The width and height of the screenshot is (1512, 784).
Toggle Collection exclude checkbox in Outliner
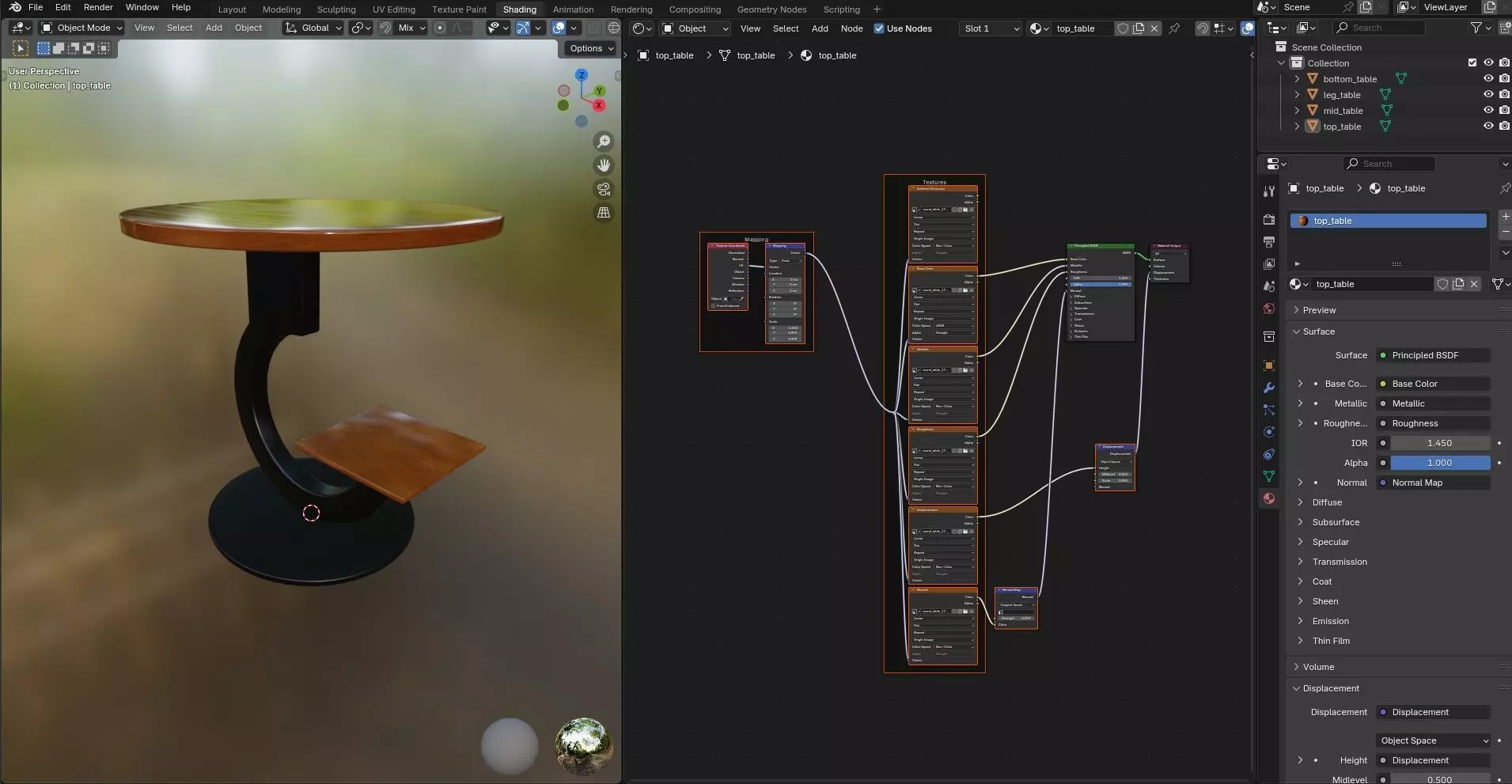tap(1472, 63)
